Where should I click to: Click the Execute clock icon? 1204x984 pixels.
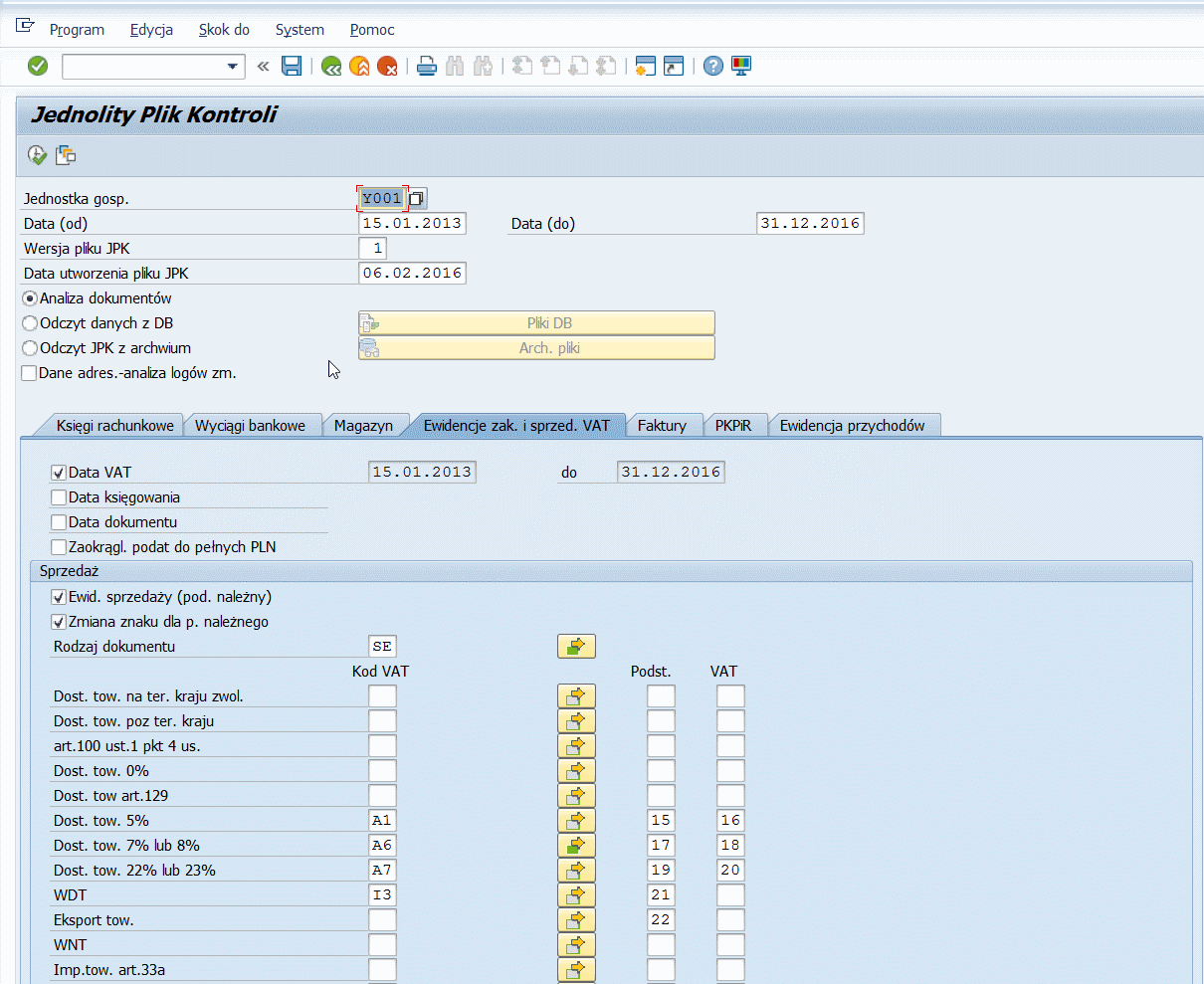coord(37,154)
